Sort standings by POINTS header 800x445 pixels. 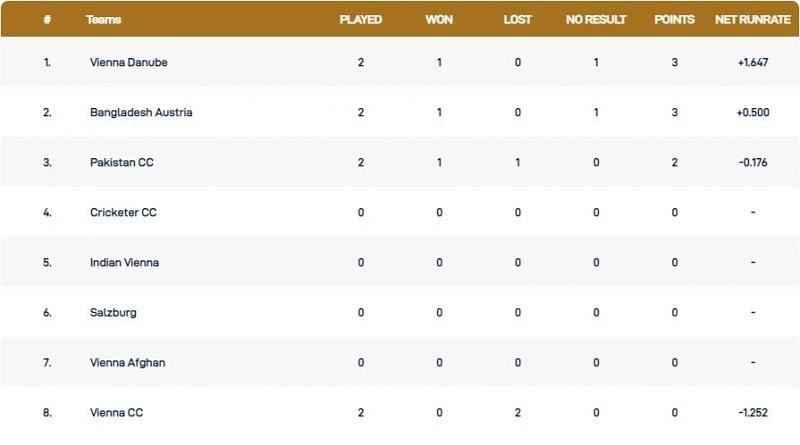point(675,19)
